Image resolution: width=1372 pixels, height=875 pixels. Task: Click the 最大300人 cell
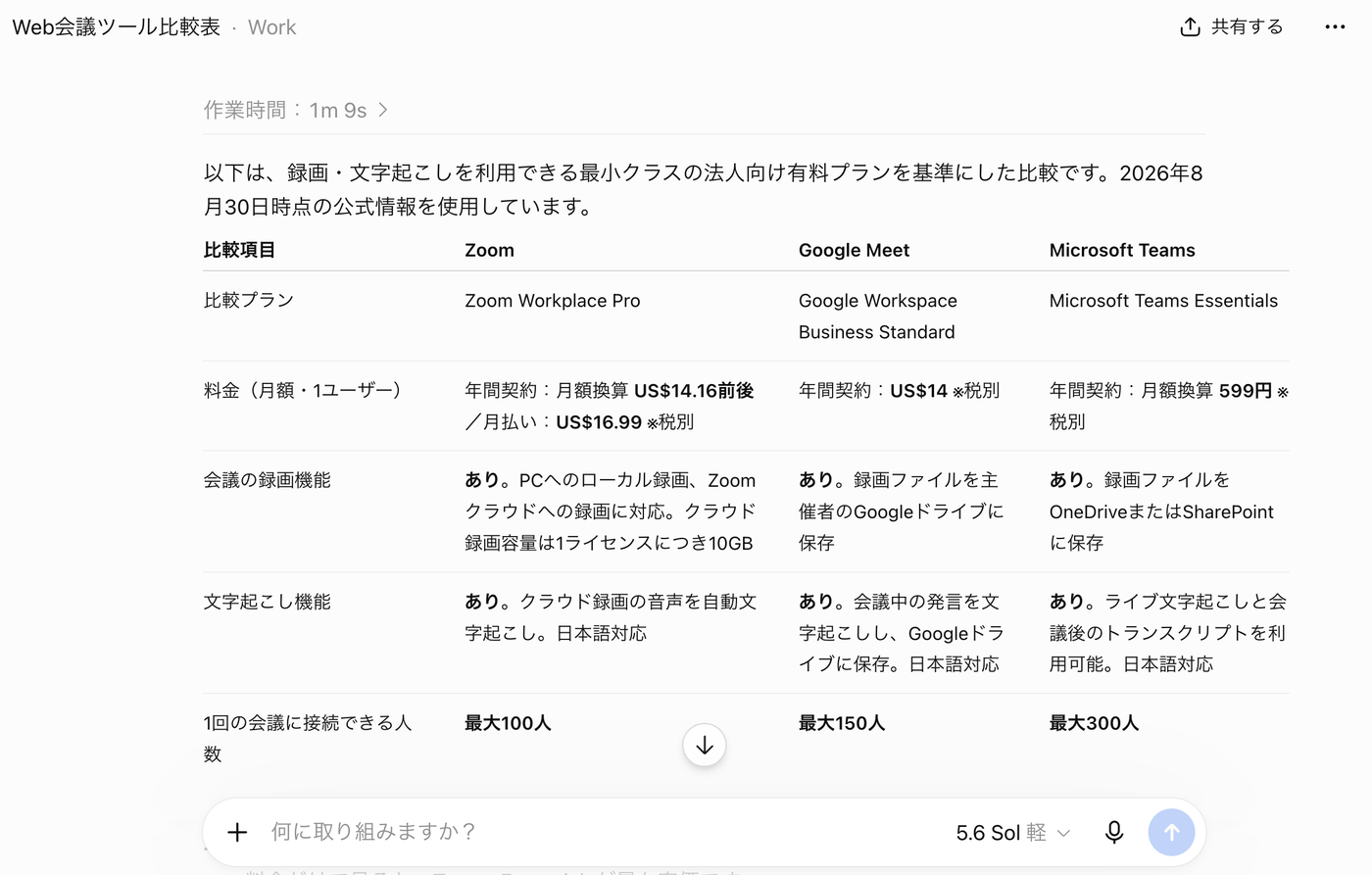(x=1094, y=723)
